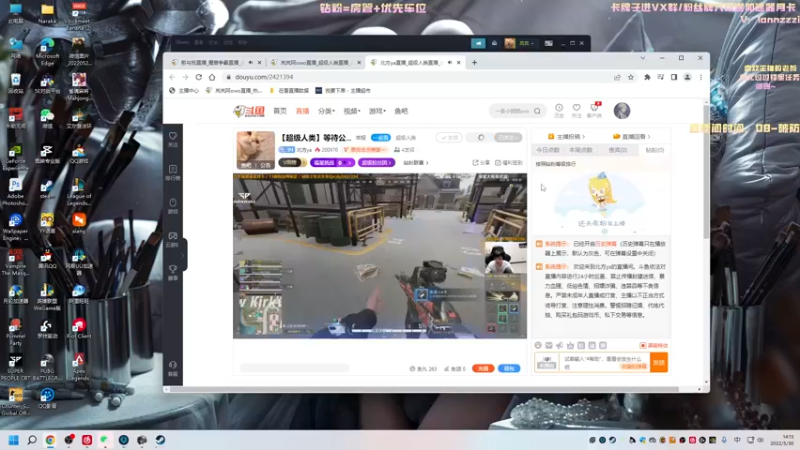Open emoji picker in chat toolbar
Image resolution: width=800 pixels, height=450 pixels.
[538, 345]
